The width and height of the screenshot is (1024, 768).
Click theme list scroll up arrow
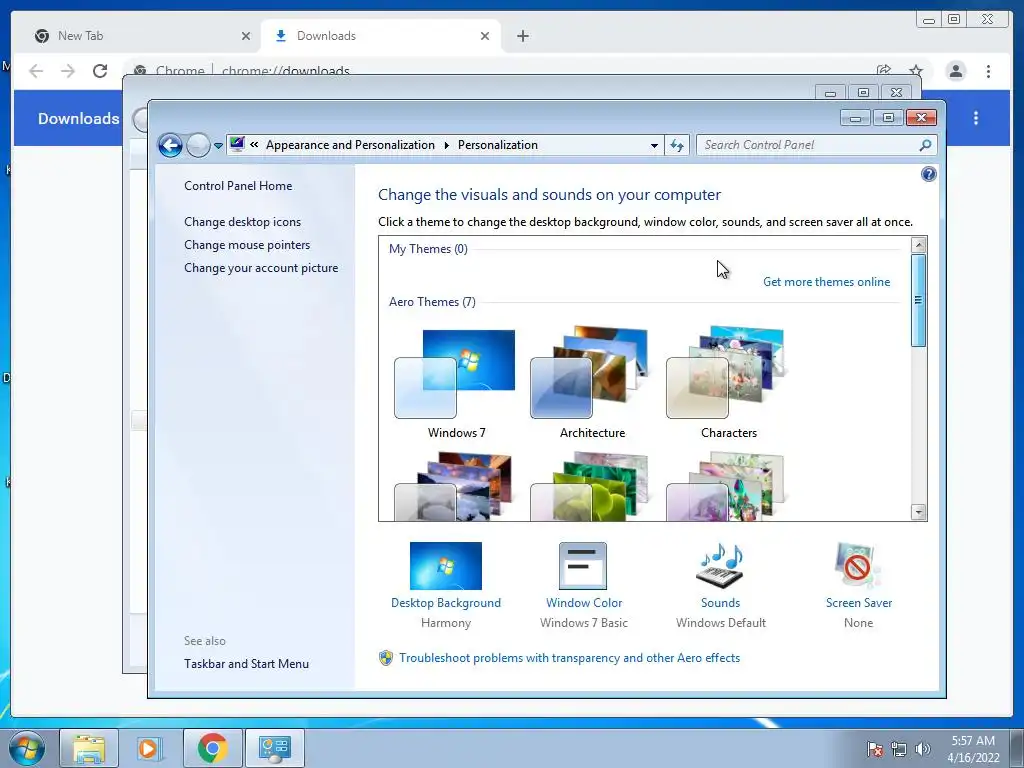pos(918,246)
